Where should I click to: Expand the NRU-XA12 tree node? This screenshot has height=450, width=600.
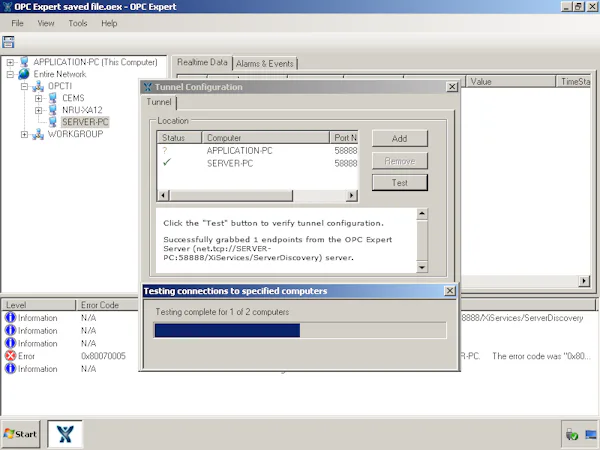coord(39,110)
